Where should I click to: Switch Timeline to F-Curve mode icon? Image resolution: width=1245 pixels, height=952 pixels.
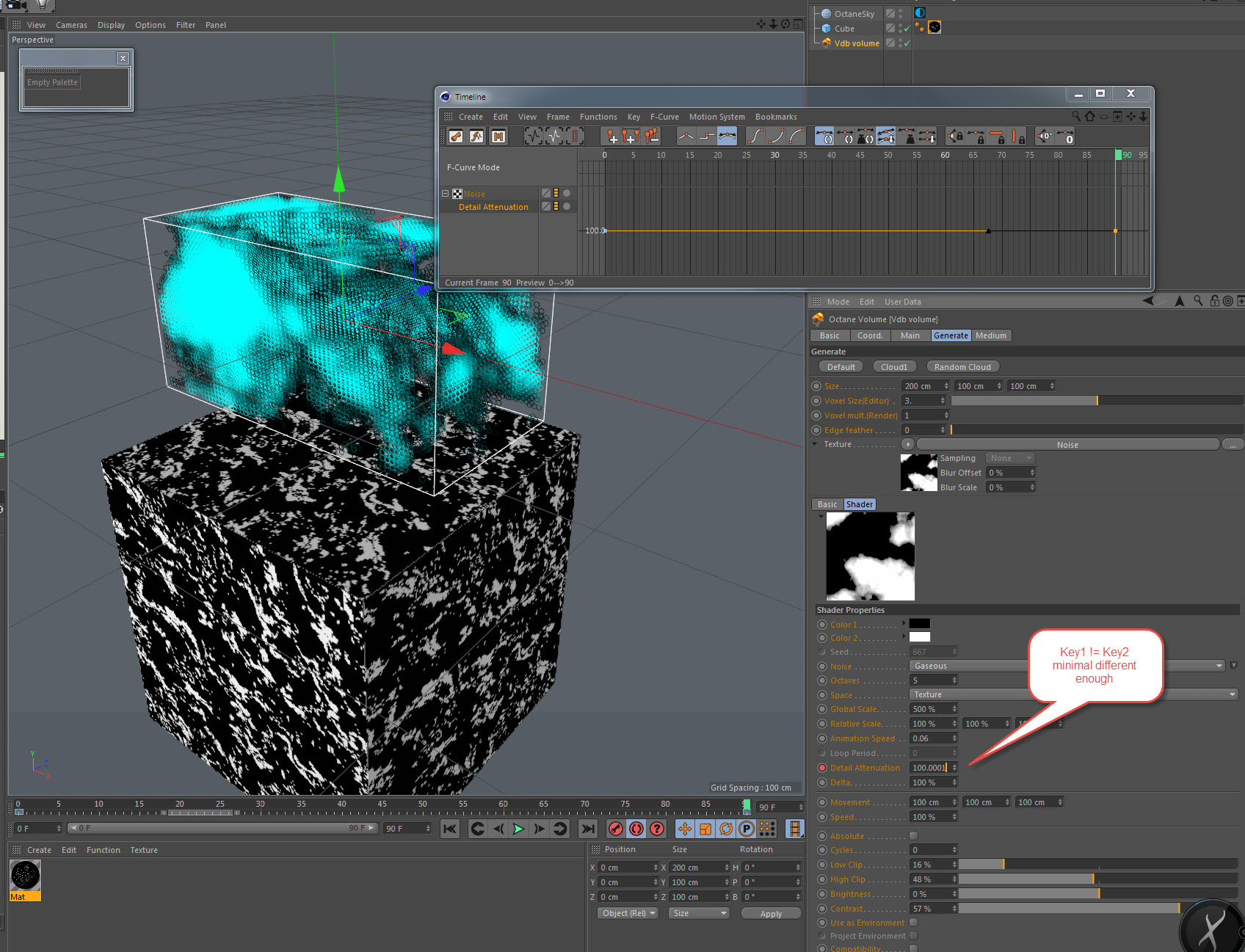(476, 136)
